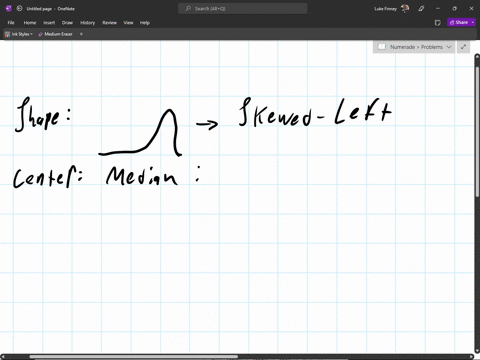This screenshot has height=360, width=480.
Task: Open the Ink Styles dropdown
Action: pos(19,34)
